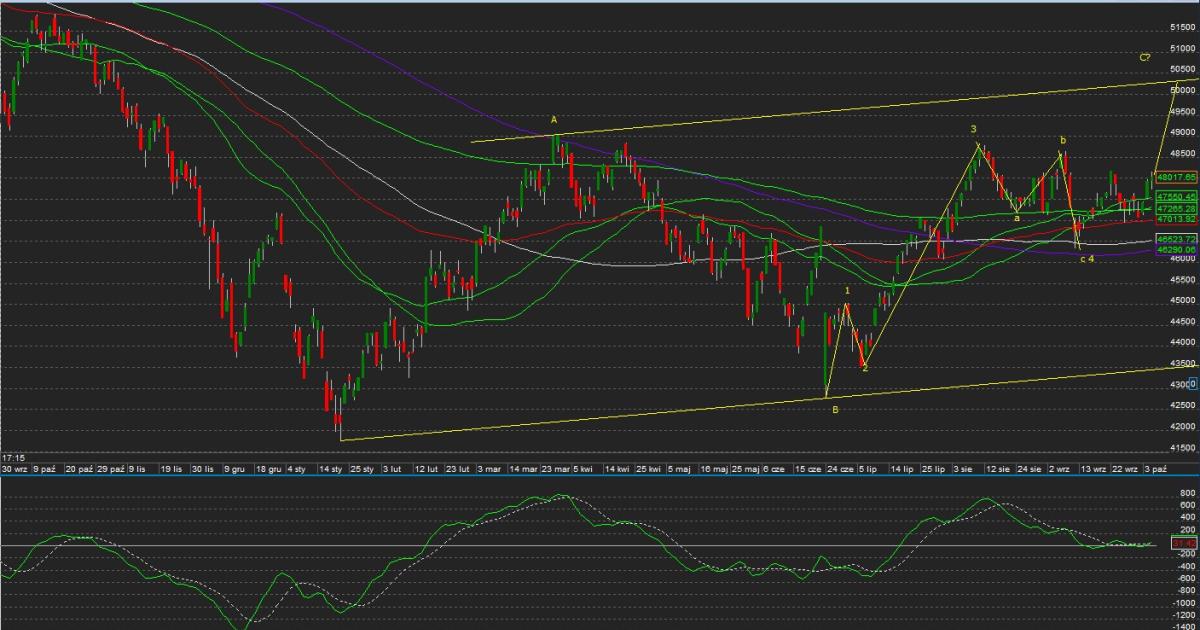Click the projected C? target label
This screenshot has height=630, width=1200.
point(1145,58)
